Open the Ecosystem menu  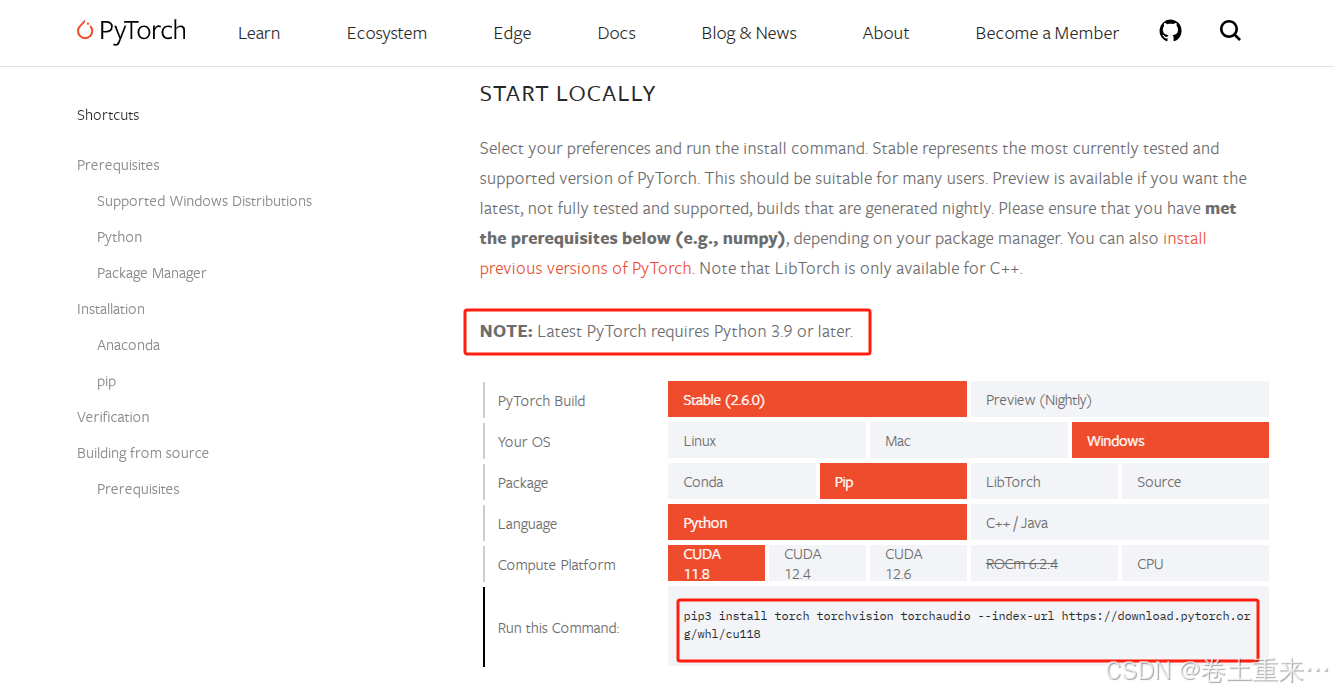(387, 33)
